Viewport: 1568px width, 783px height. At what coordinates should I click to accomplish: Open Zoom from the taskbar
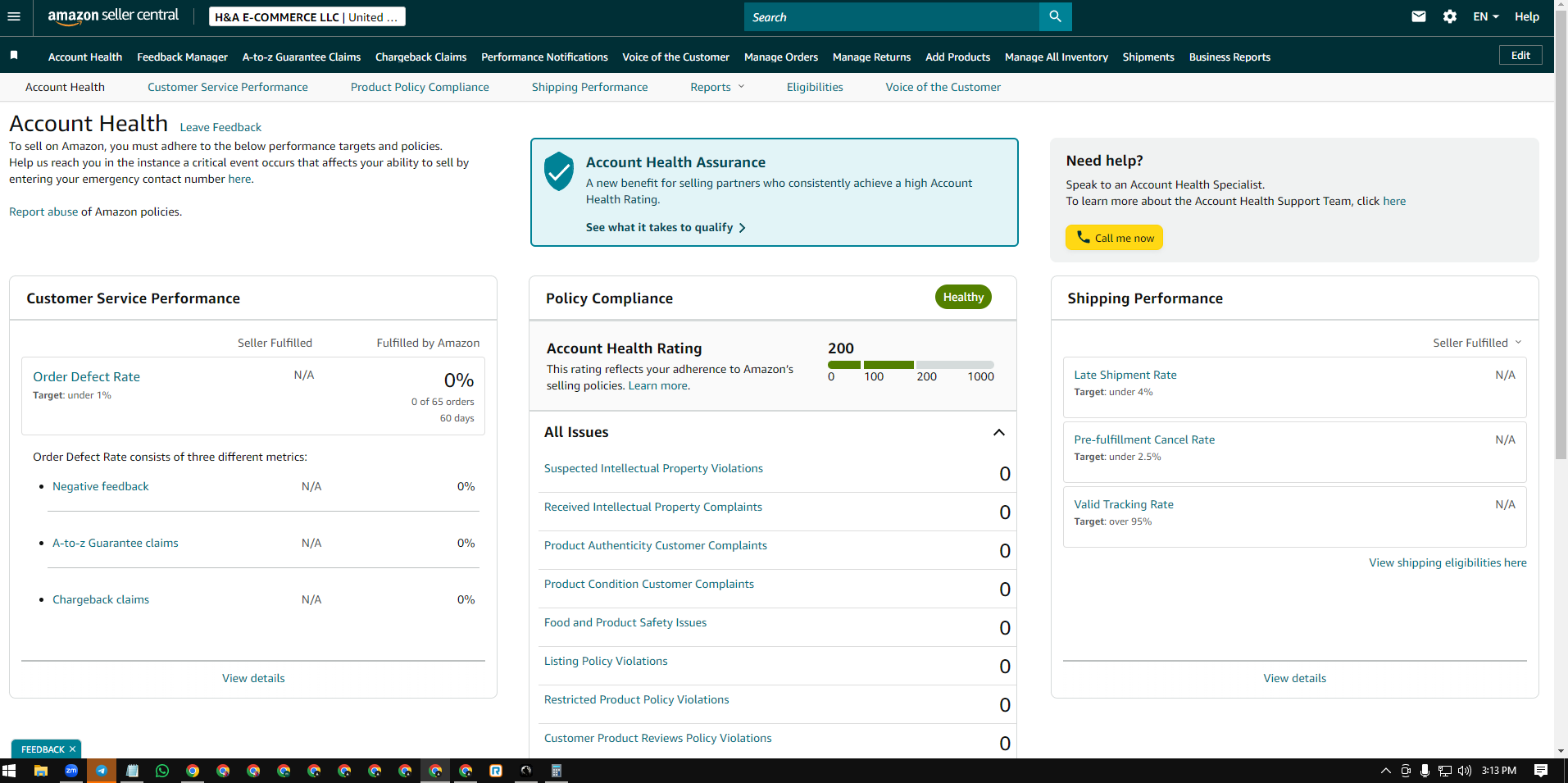click(71, 771)
